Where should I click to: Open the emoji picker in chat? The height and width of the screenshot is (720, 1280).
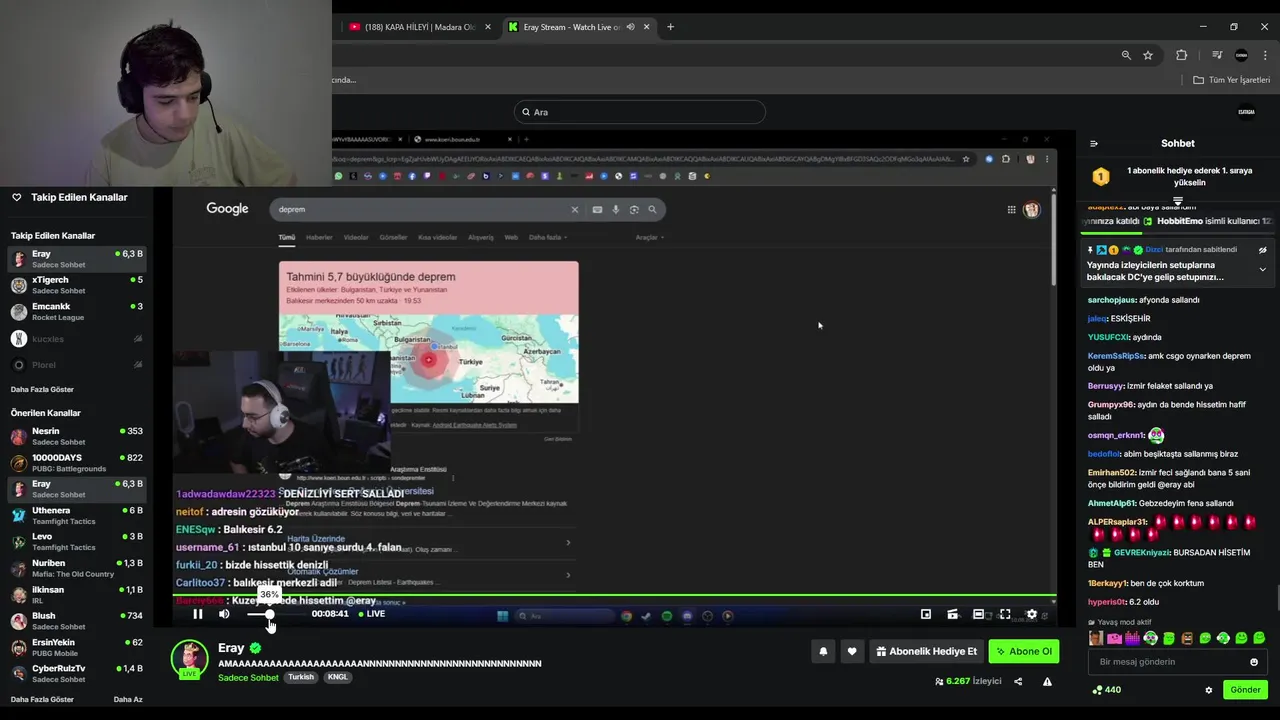(1254, 662)
